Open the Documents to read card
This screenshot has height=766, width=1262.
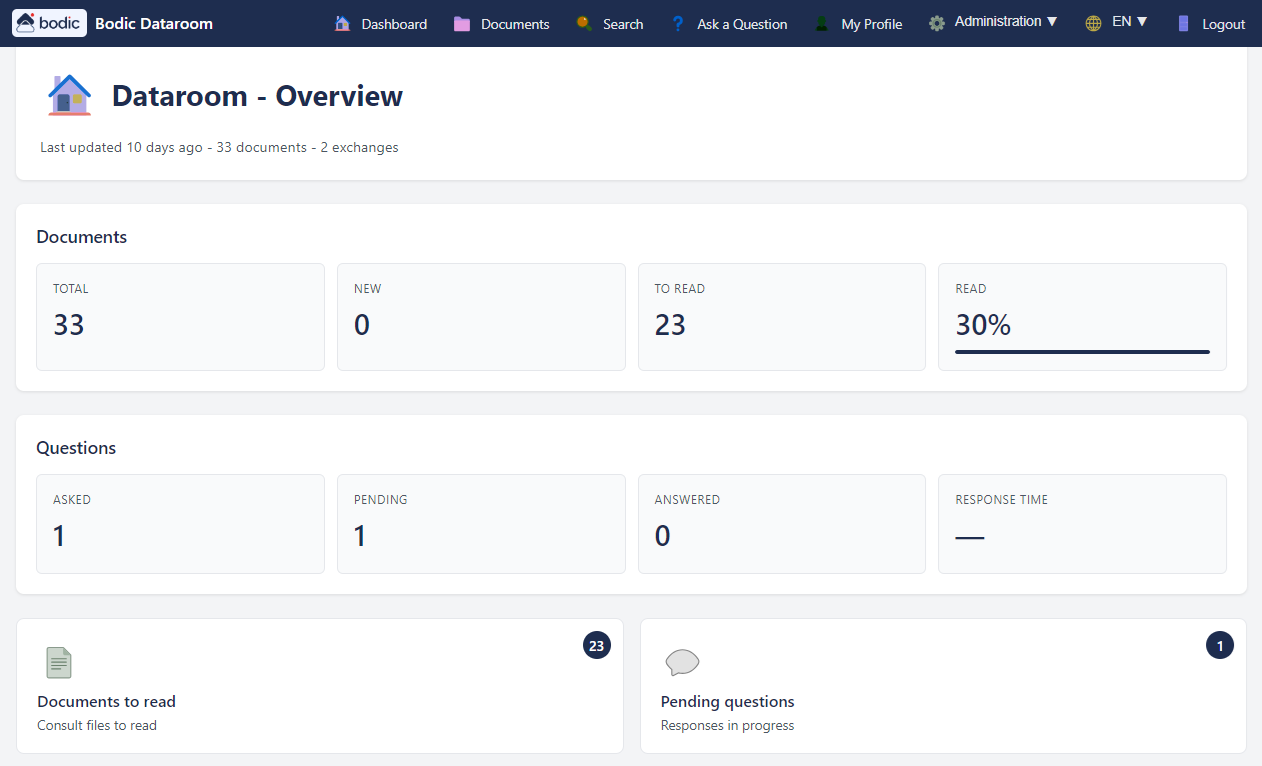(x=319, y=686)
